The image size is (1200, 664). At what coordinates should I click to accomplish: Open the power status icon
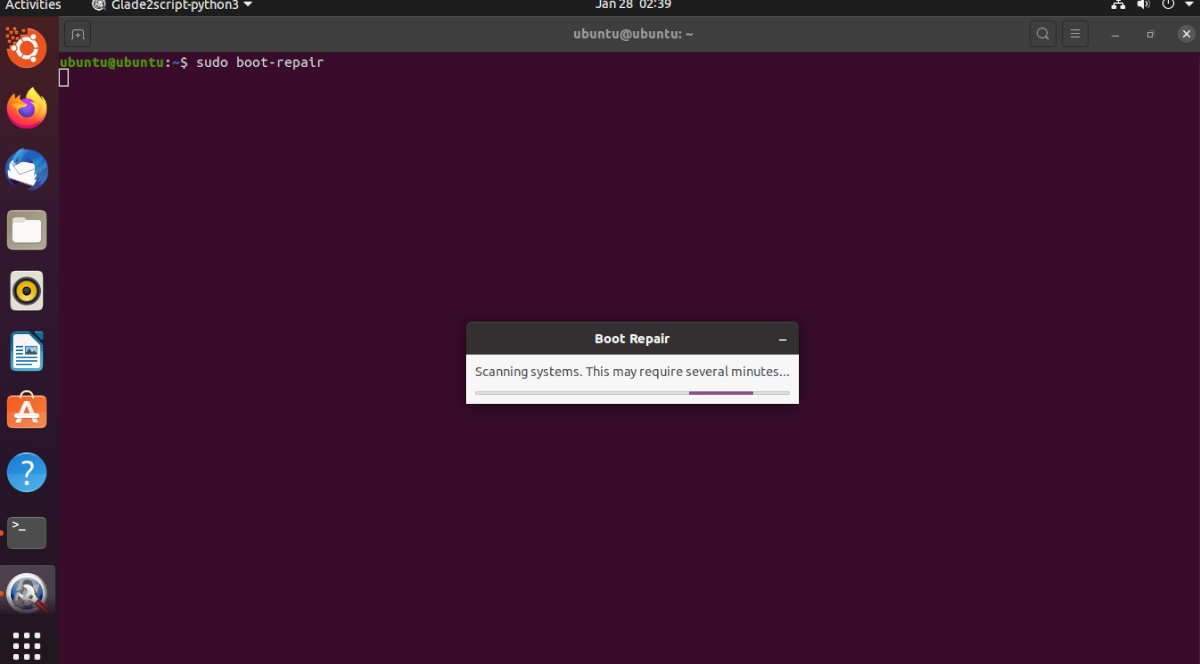[1167, 5]
